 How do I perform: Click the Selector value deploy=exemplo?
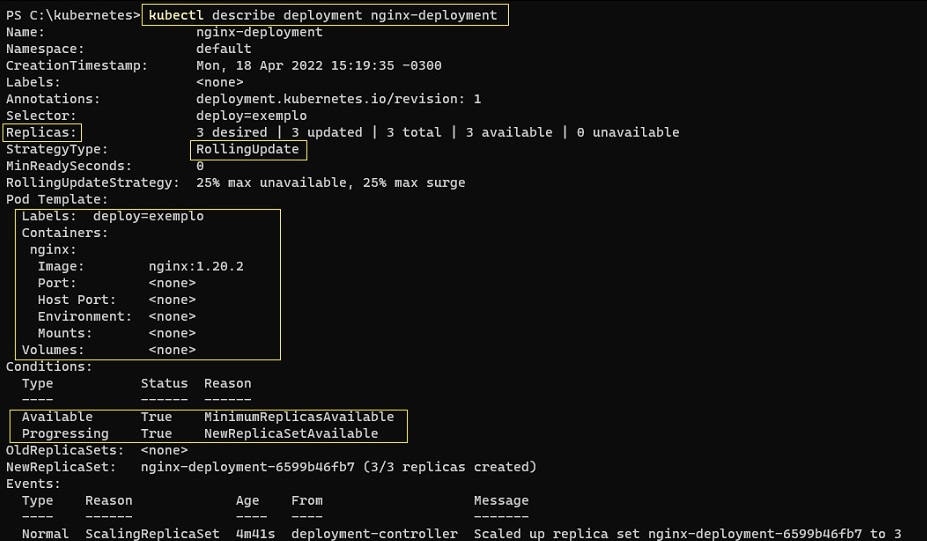[251, 116]
